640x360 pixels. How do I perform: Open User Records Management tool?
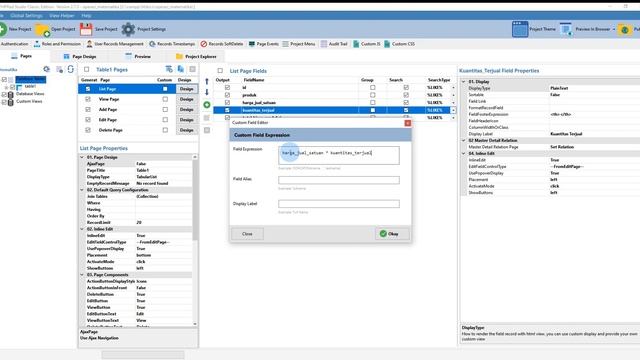pos(115,44)
